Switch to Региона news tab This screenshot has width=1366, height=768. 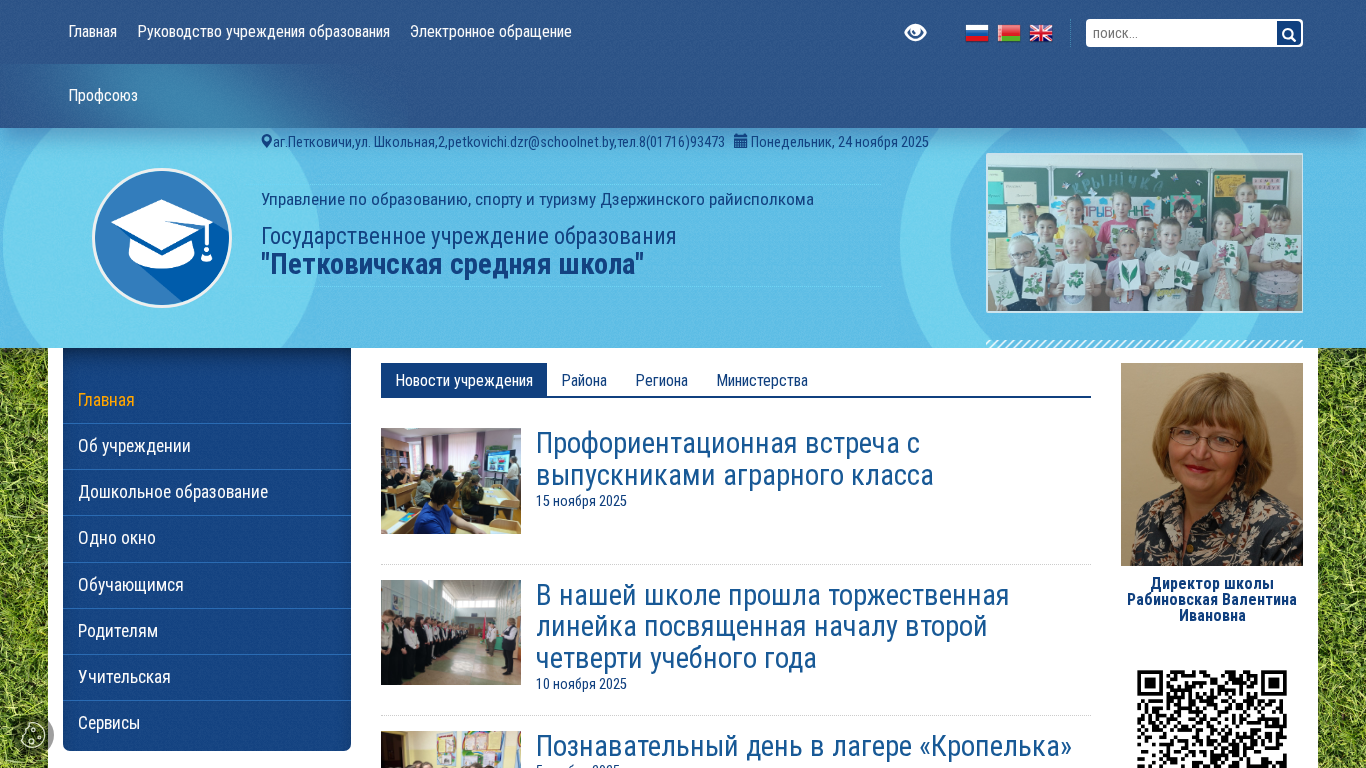pyautogui.click(x=662, y=380)
